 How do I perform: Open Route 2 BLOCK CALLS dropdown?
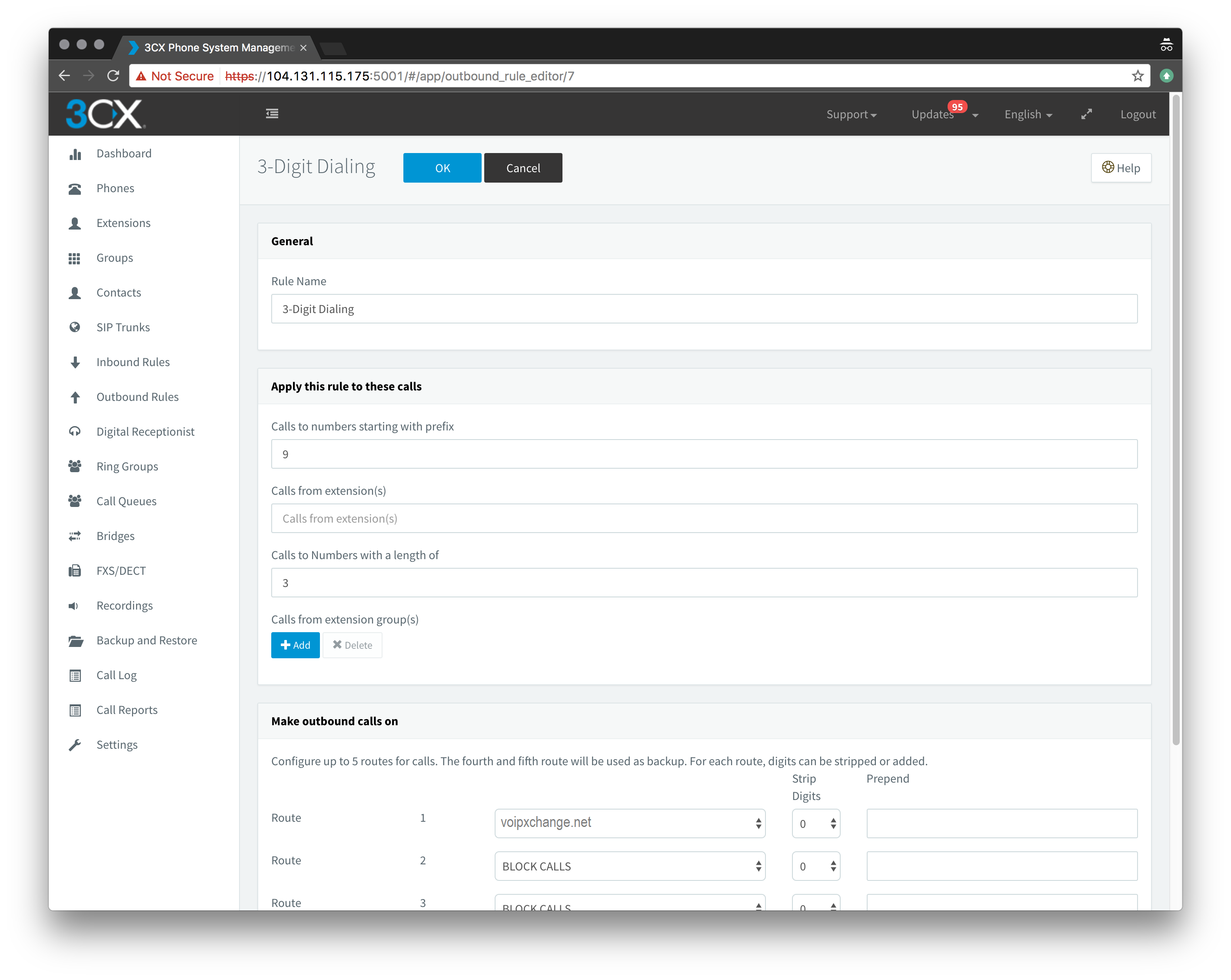pyautogui.click(x=630, y=867)
